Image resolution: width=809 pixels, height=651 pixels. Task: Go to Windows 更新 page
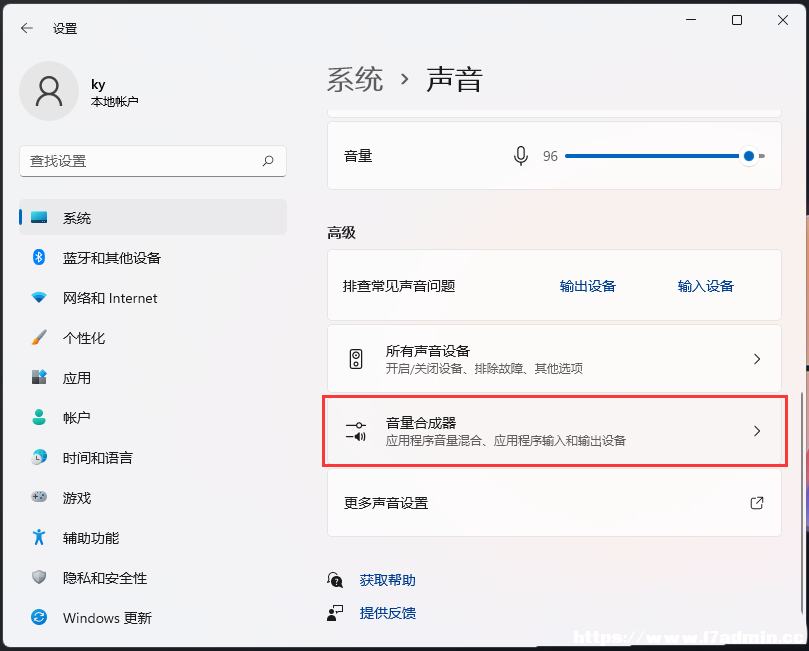(153, 617)
